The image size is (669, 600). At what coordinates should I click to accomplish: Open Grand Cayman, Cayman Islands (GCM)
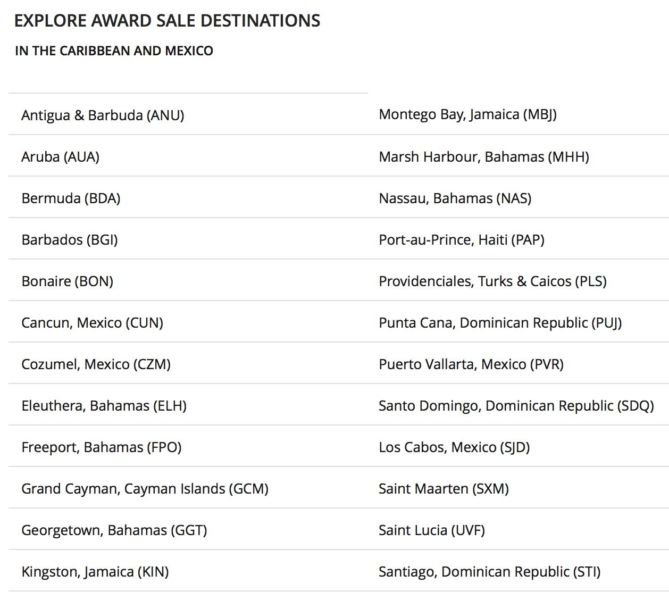145,489
